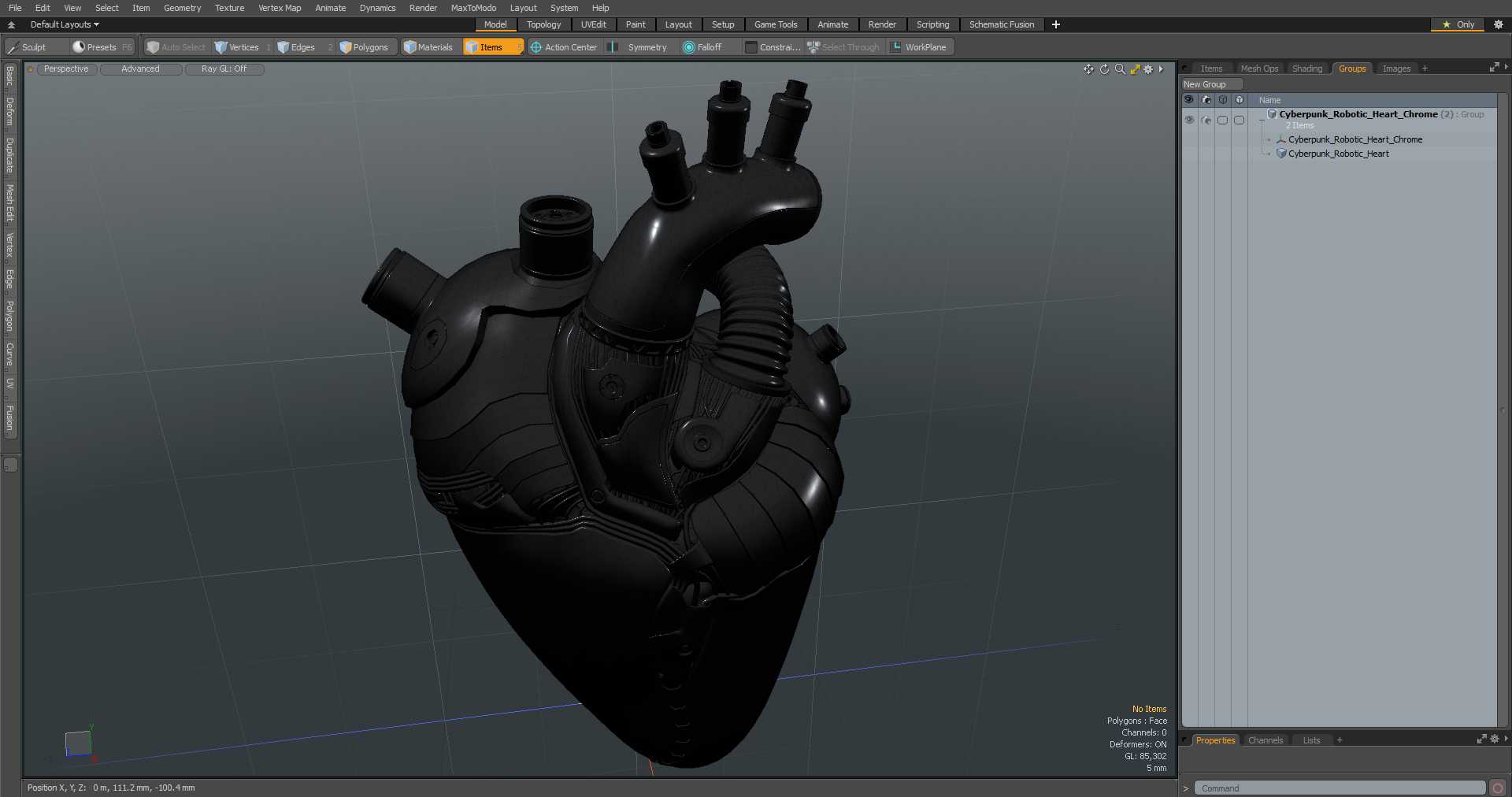Toggle render camera for the Chrome group

click(x=1206, y=120)
